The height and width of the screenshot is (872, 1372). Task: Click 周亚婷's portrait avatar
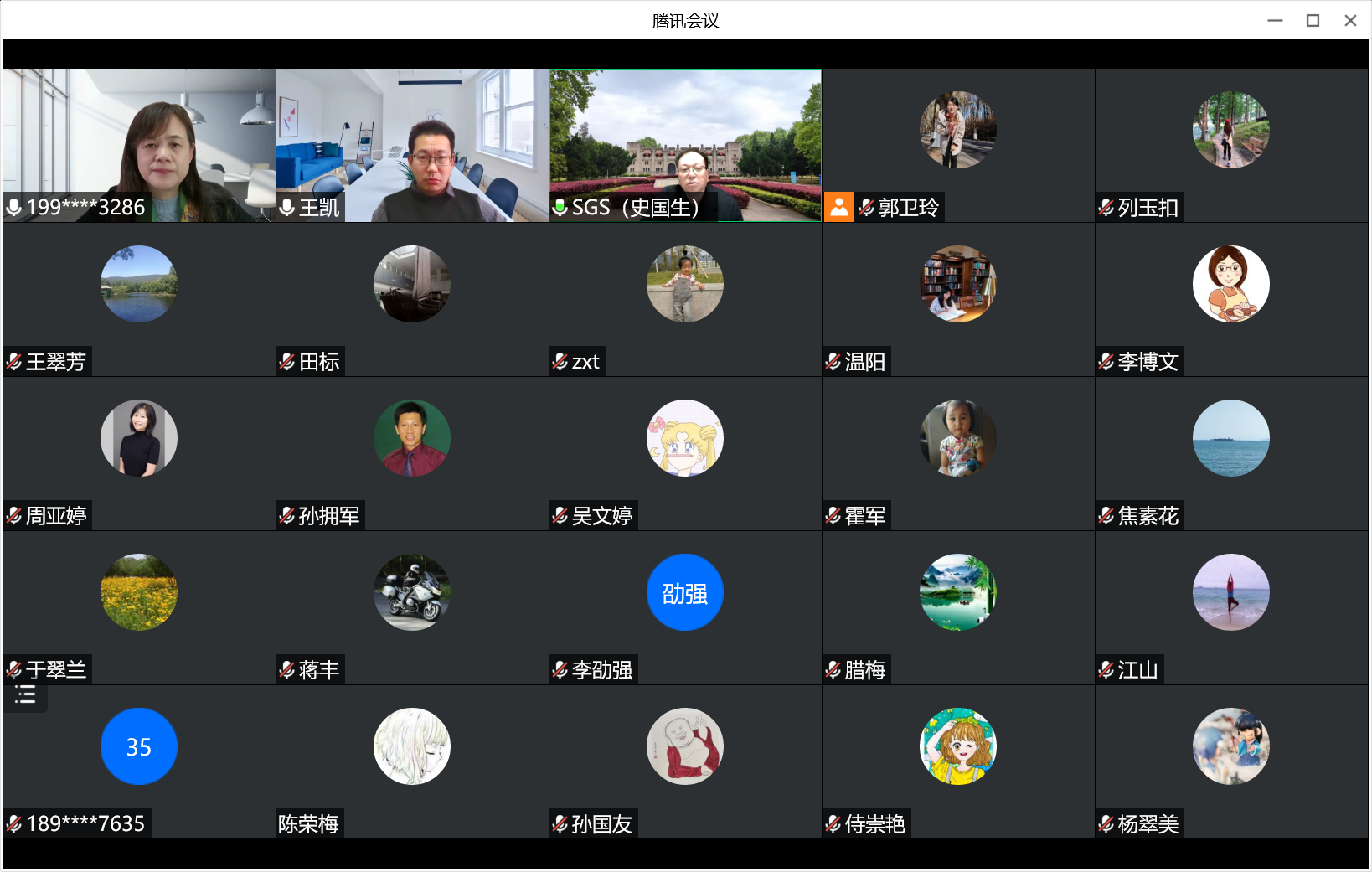(x=139, y=438)
